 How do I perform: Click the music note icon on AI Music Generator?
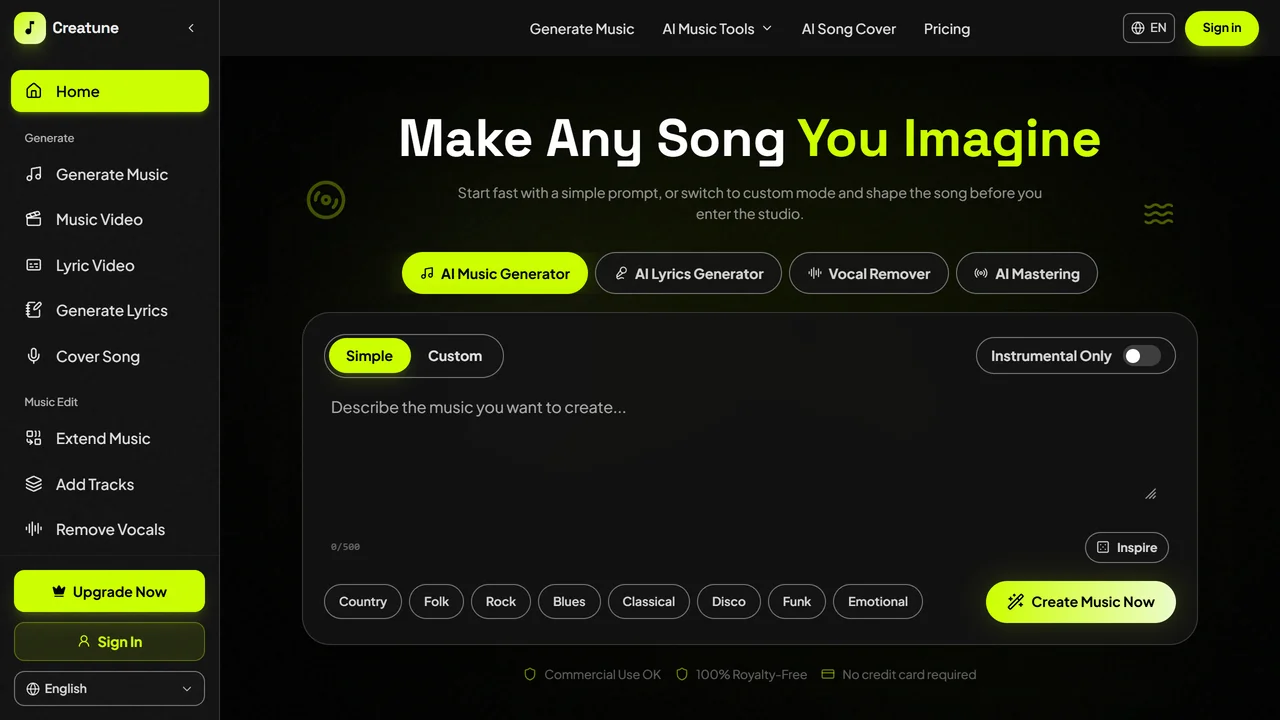pos(427,273)
